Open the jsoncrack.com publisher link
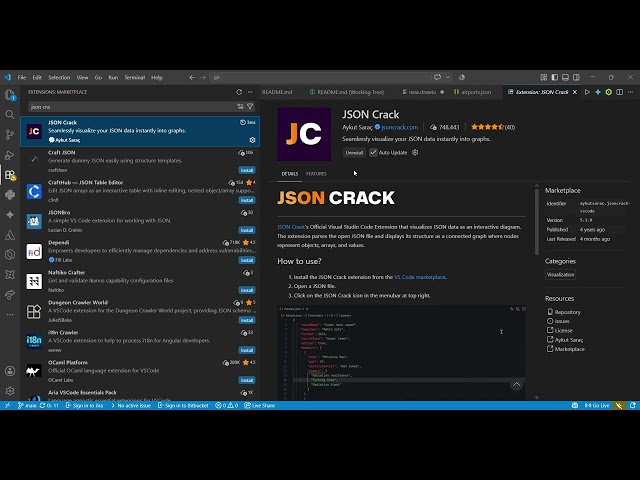Screen dimensions: 640x480 click(400, 127)
